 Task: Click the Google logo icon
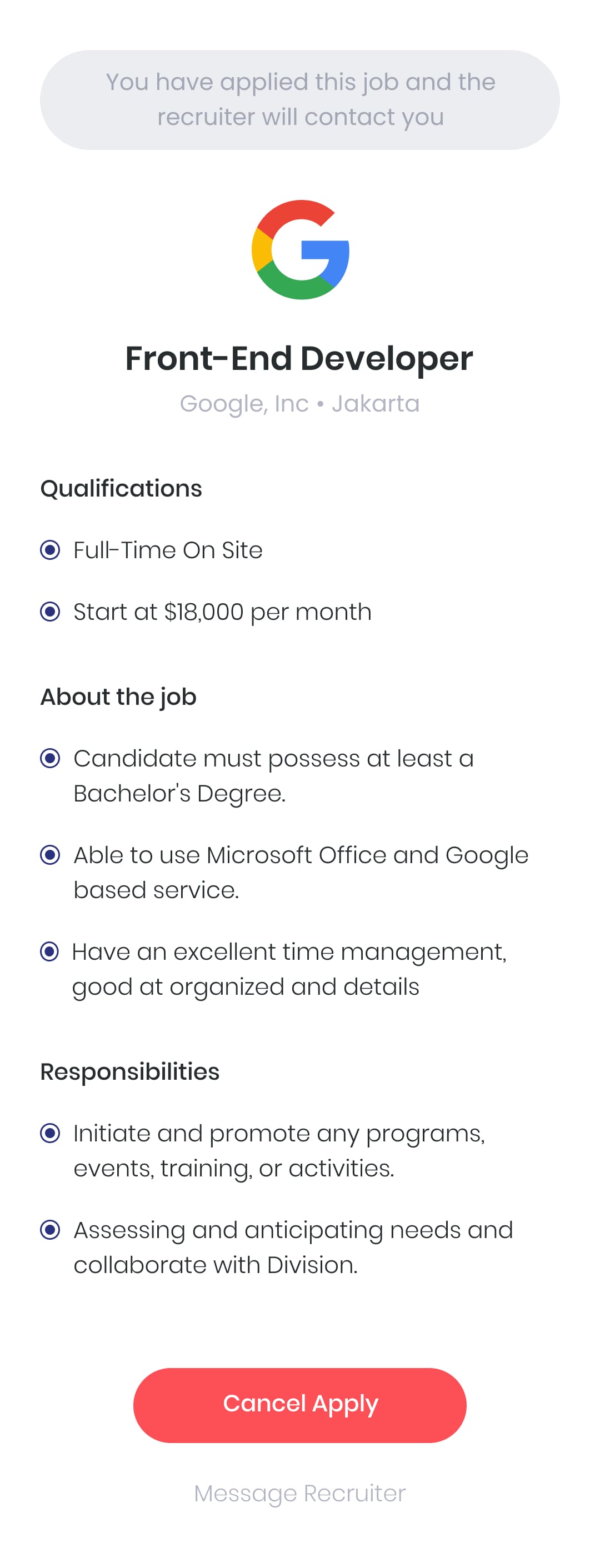[300, 249]
